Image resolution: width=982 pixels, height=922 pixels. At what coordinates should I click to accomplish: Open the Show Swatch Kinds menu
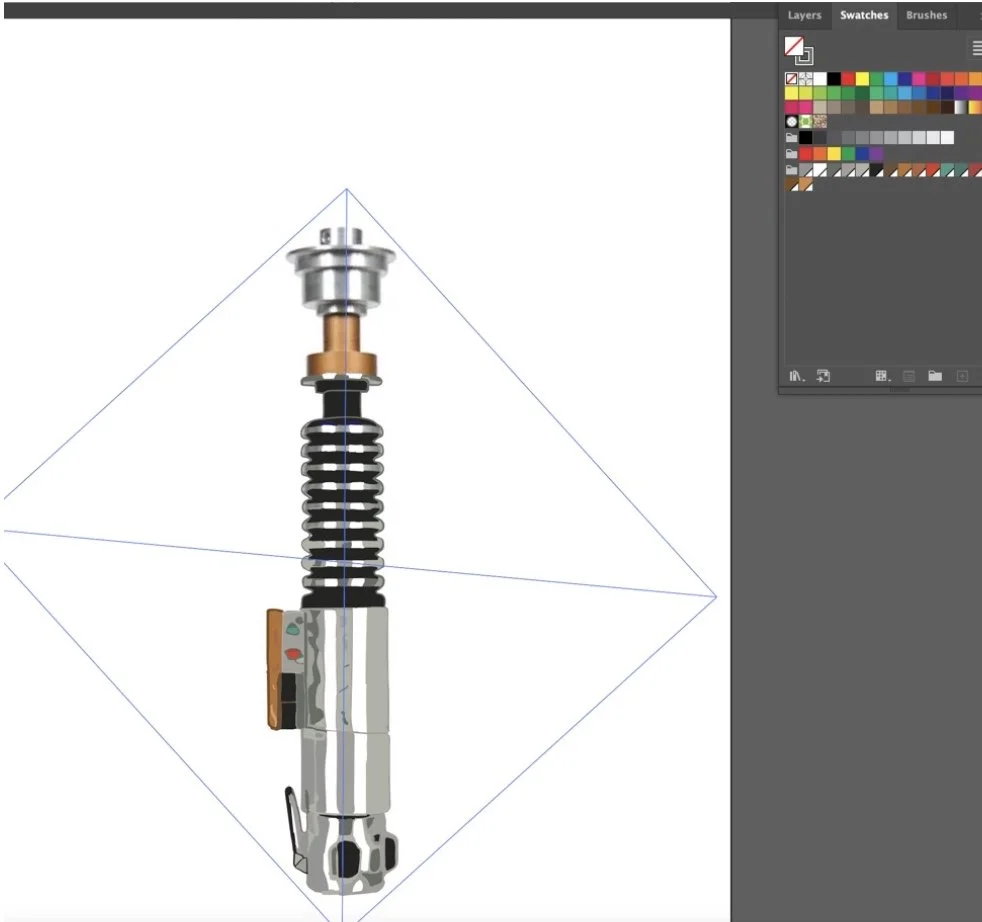882,376
